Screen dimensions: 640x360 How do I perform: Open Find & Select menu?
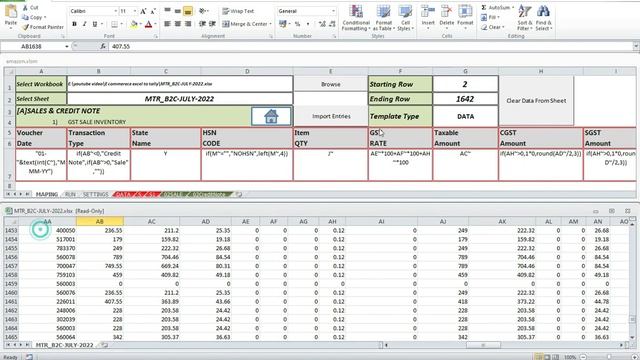pyautogui.click(x=544, y=18)
